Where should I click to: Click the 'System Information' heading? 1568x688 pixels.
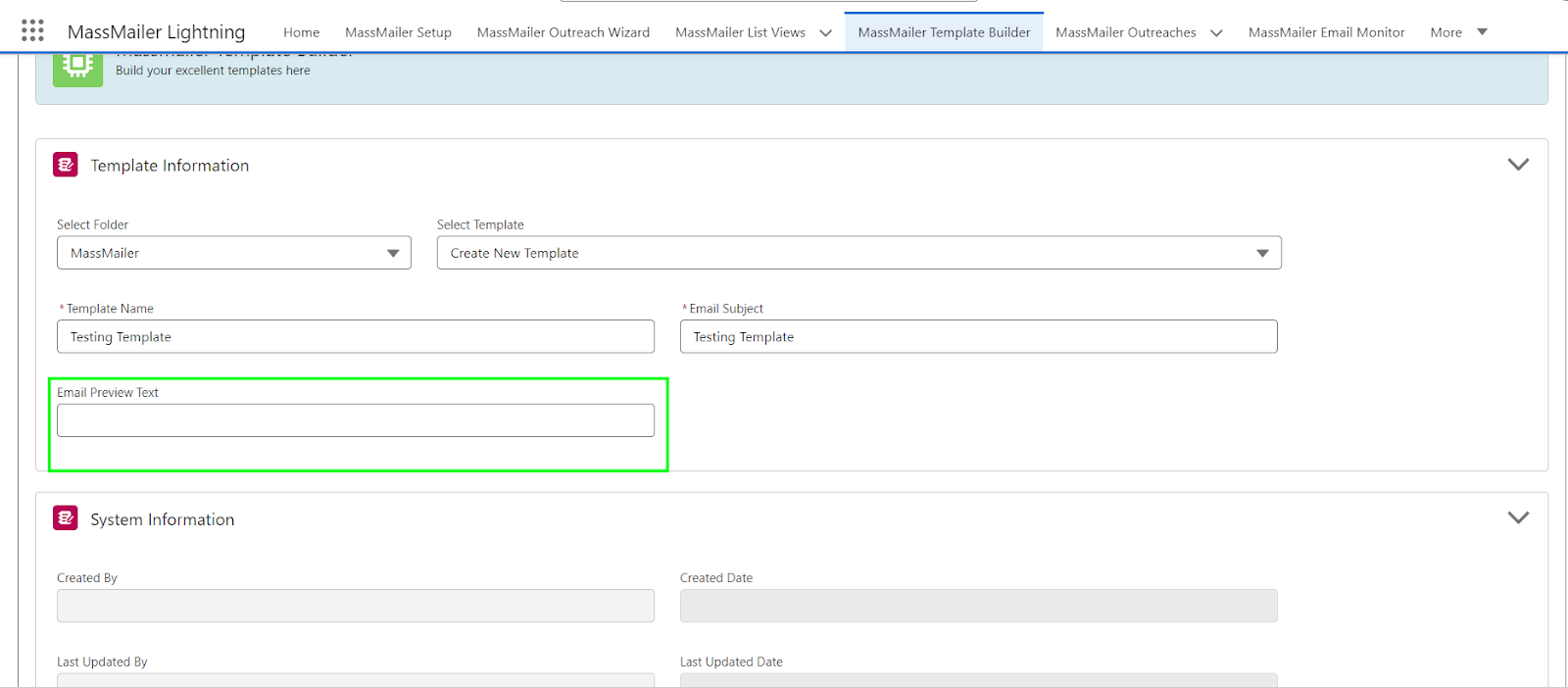click(163, 519)
